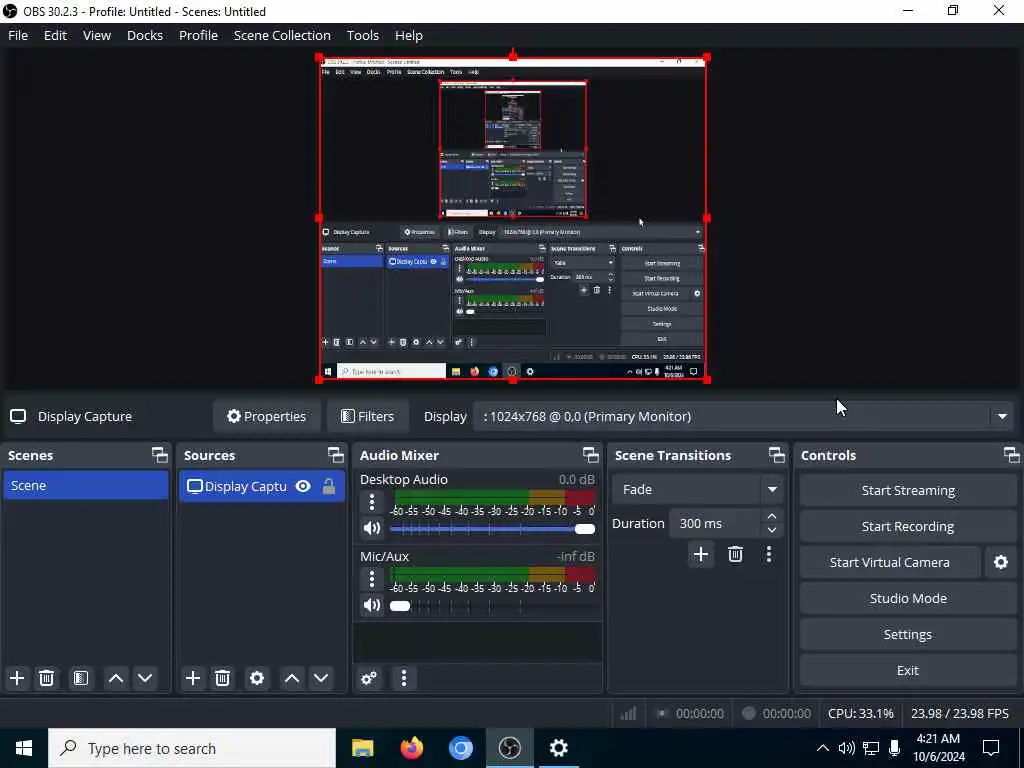Viewport: 1024px width, 768px height.
Task: Move scene up arrow in Scenes dock
Action: click(x=116, y=678)
